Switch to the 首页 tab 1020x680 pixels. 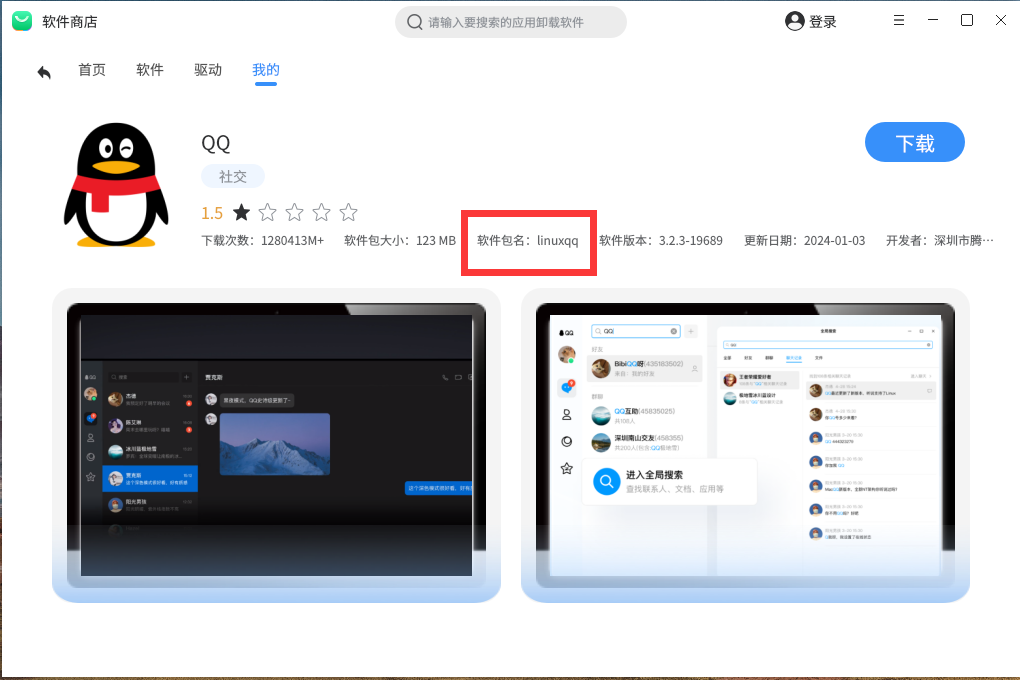tap(92, 70)
